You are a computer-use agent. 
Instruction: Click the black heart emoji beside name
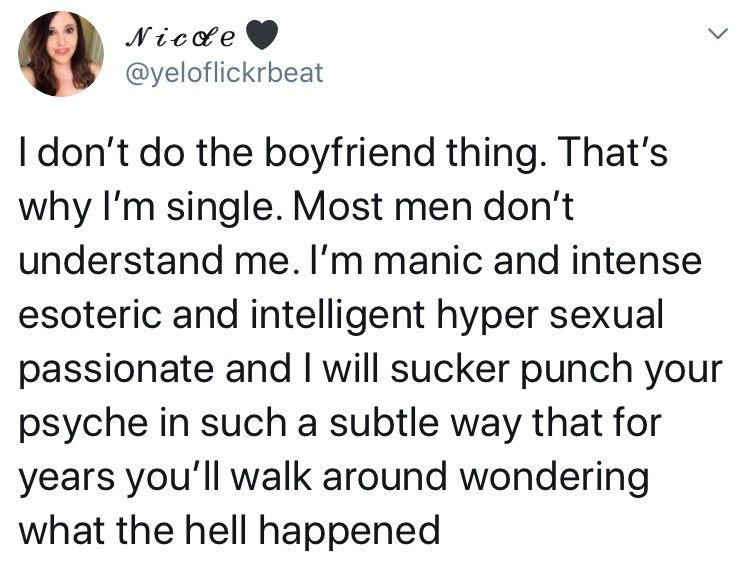[262, 35]
